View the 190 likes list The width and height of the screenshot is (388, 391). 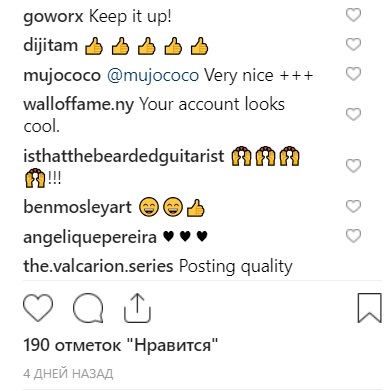[x=120, y=345]
